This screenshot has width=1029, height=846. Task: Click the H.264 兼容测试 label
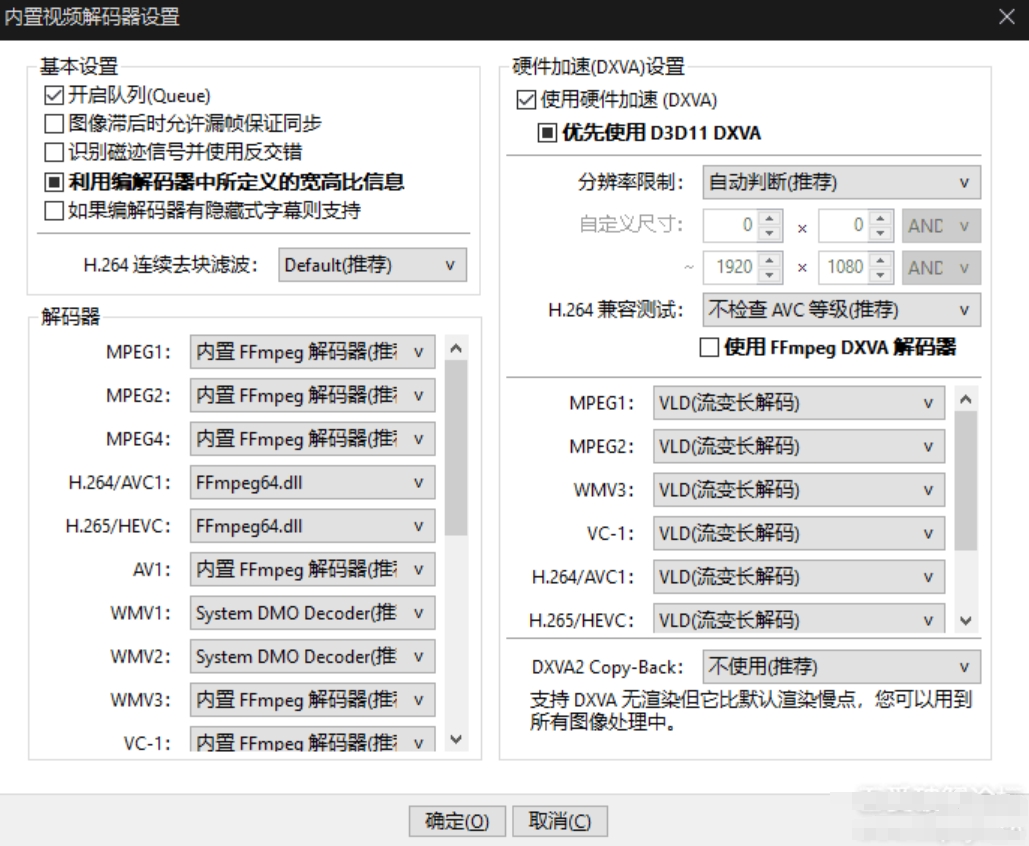(x=616, y=310)
